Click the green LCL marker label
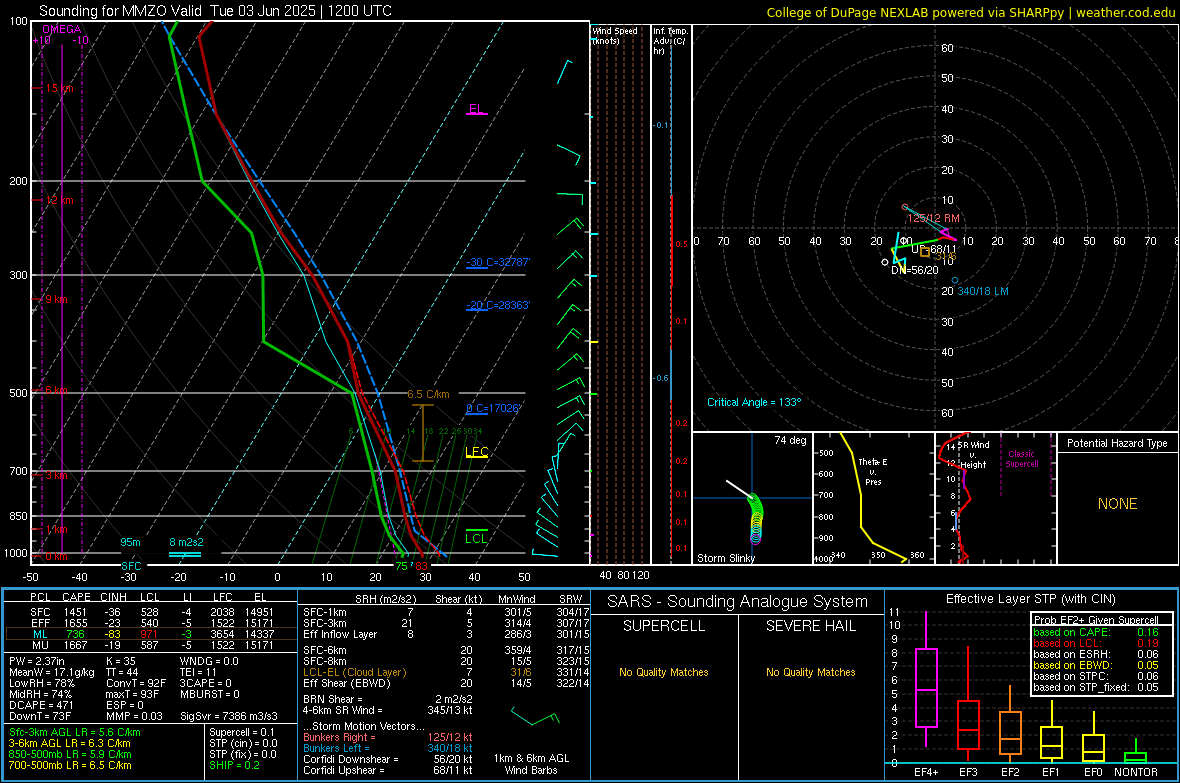The image size is (1180, 783). pos(476,538)
